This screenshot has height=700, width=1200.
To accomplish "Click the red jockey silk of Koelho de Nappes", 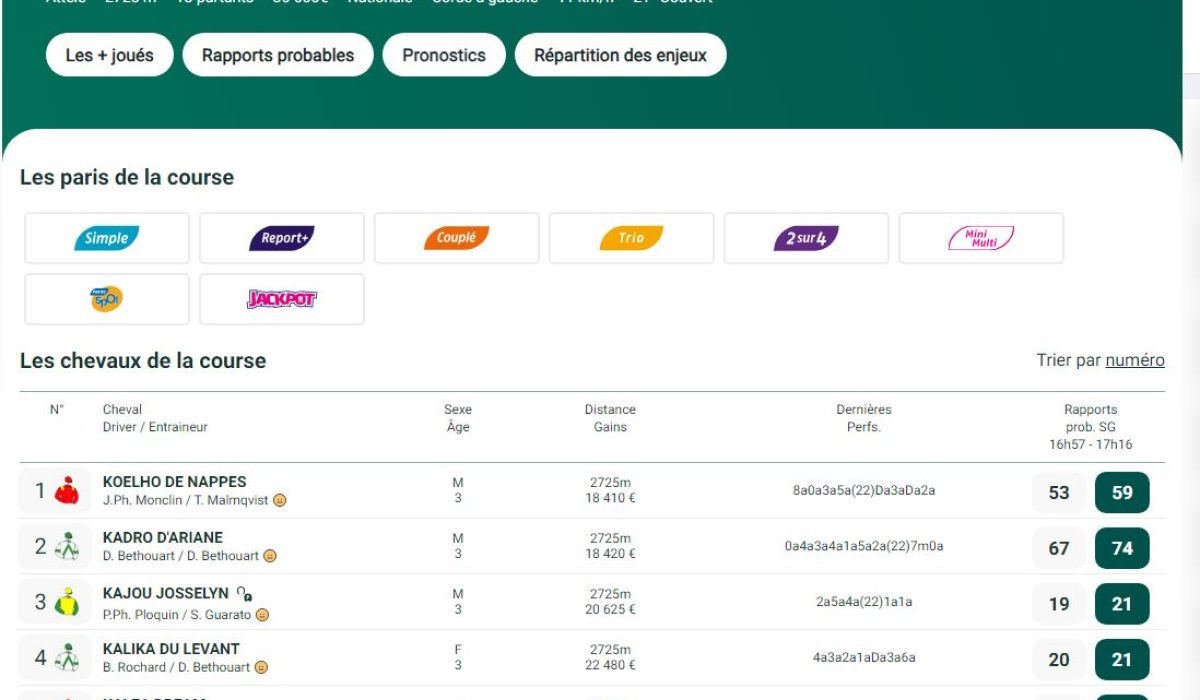I will 67,491.
